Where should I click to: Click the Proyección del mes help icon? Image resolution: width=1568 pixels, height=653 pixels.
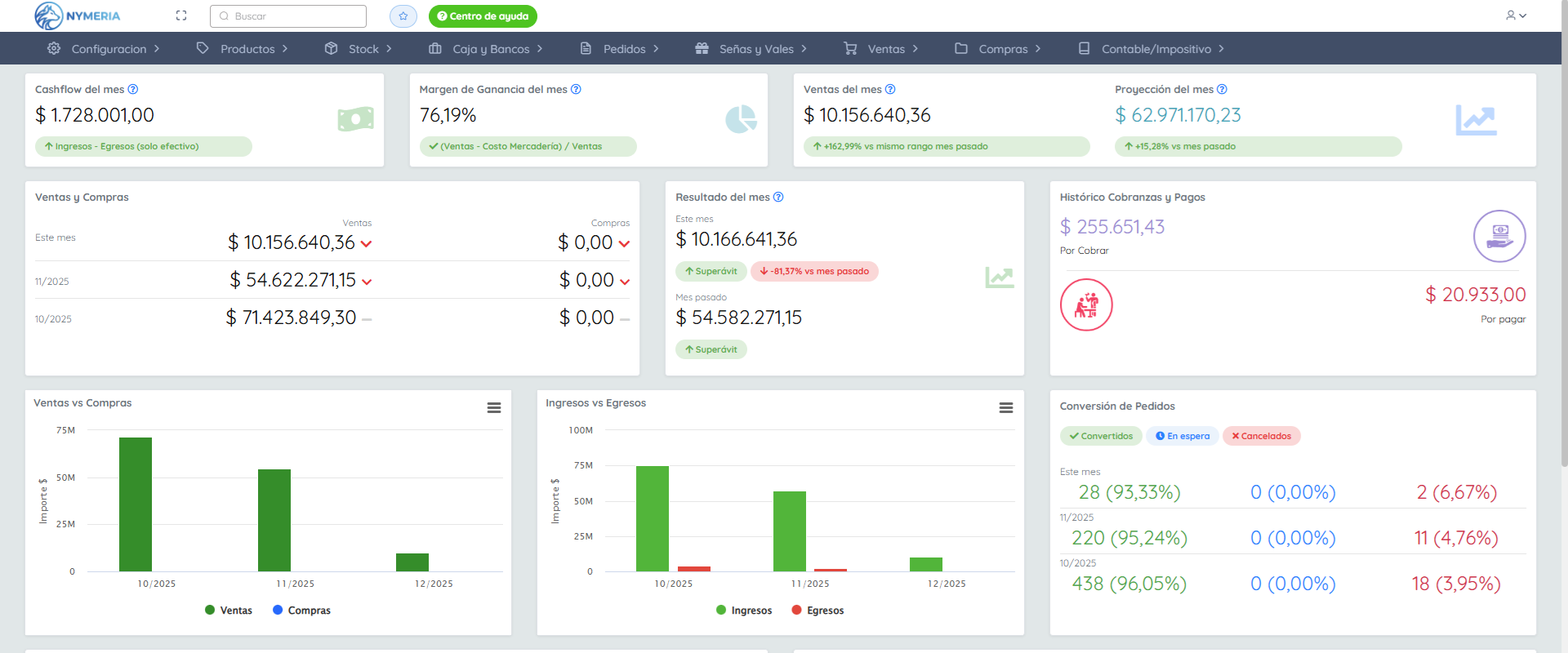(x=1222, y=90)
